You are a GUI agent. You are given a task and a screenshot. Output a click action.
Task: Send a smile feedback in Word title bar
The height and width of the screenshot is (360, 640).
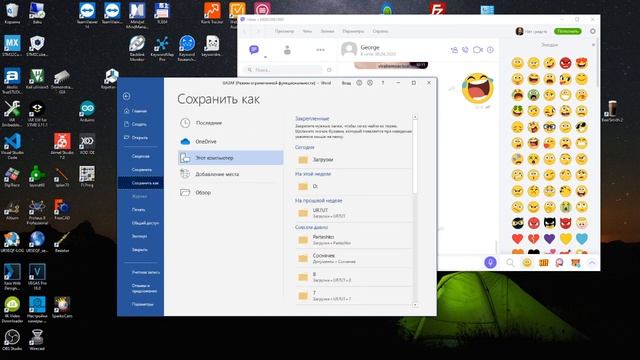[x=359, y=83]
